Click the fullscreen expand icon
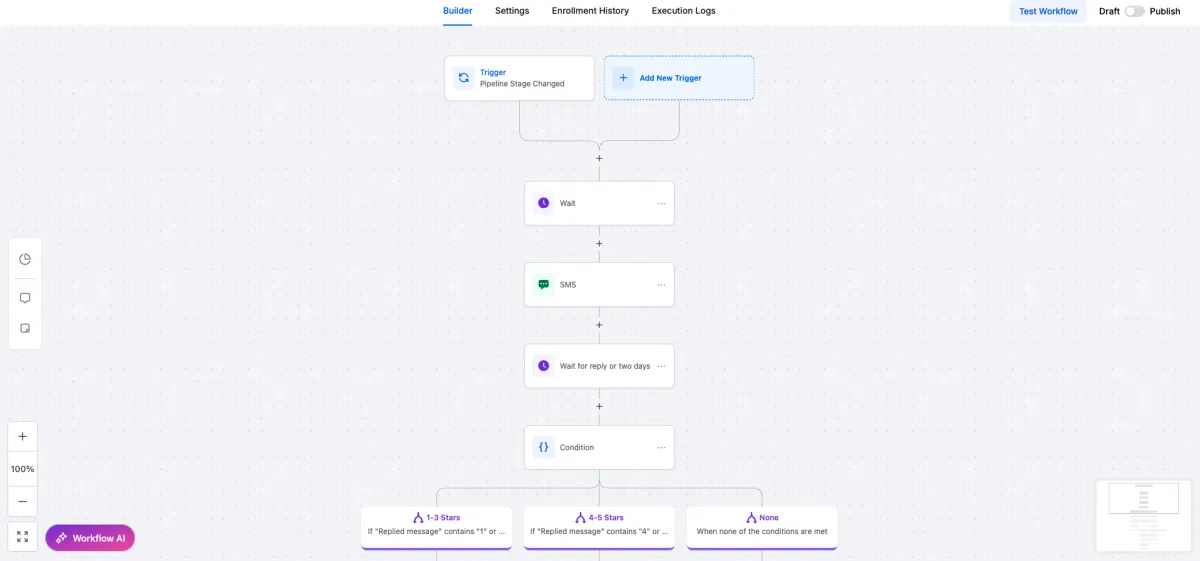The image size is (1200, 561). tap(23, 537)
